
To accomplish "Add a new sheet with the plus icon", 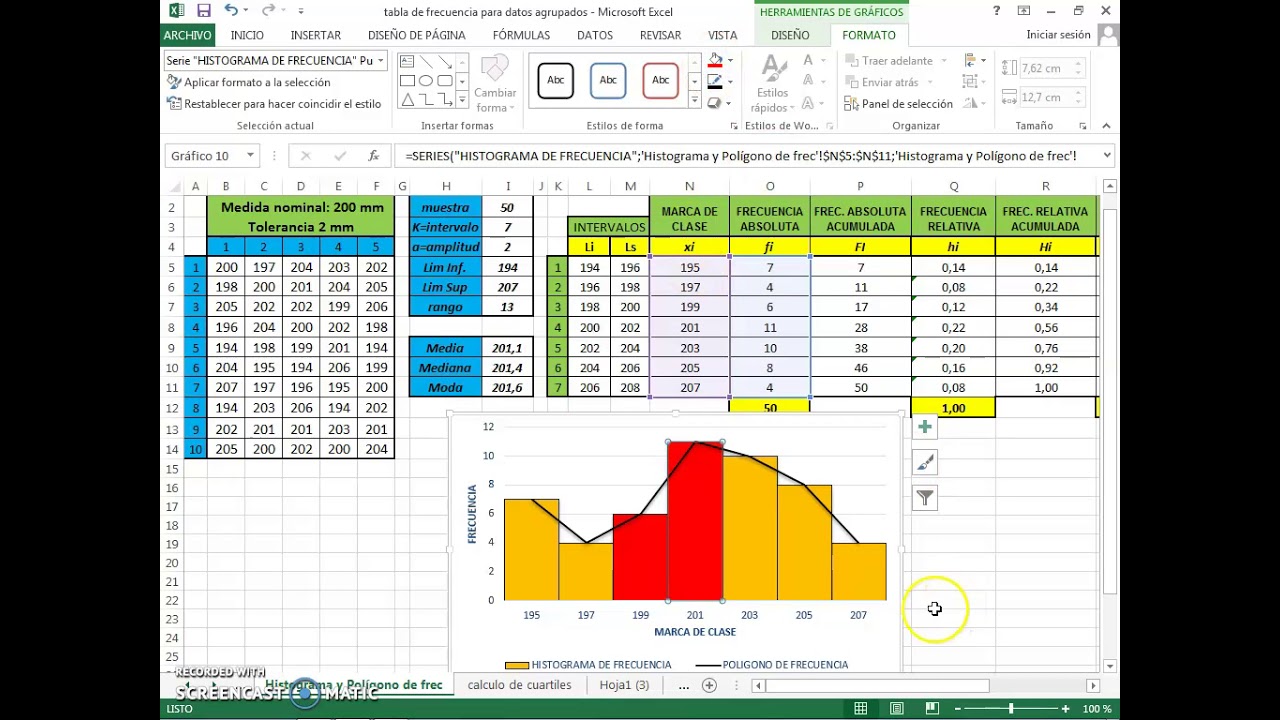I will 709,685.
